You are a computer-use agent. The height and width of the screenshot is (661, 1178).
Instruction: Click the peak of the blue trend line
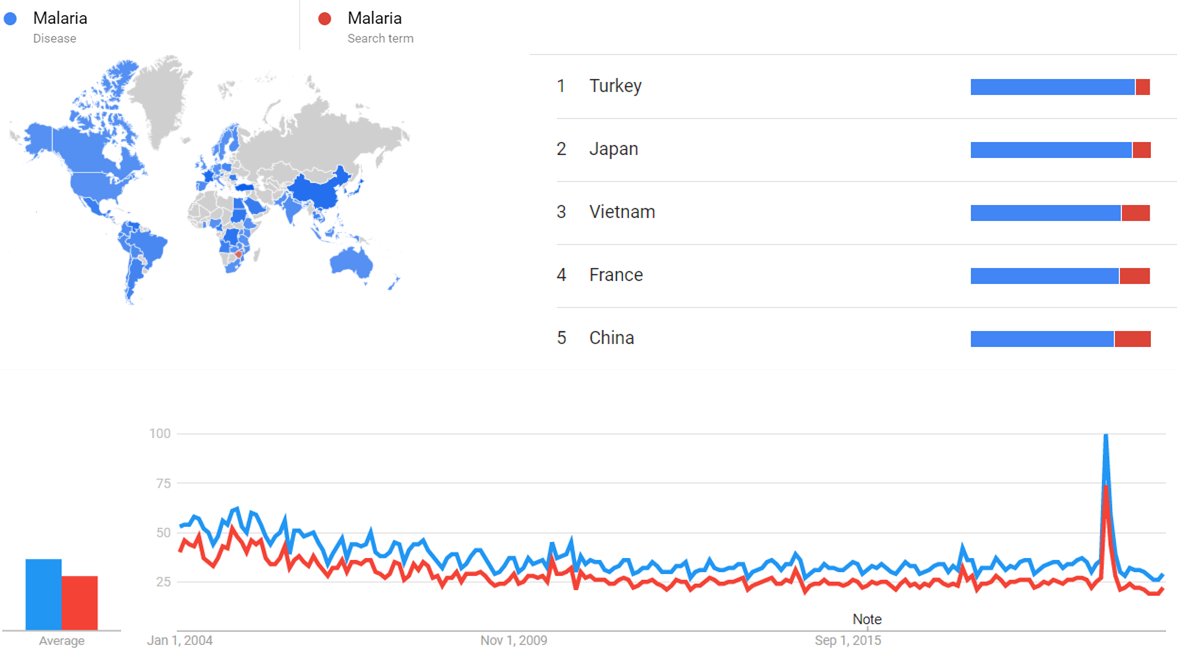(1105, 435)
